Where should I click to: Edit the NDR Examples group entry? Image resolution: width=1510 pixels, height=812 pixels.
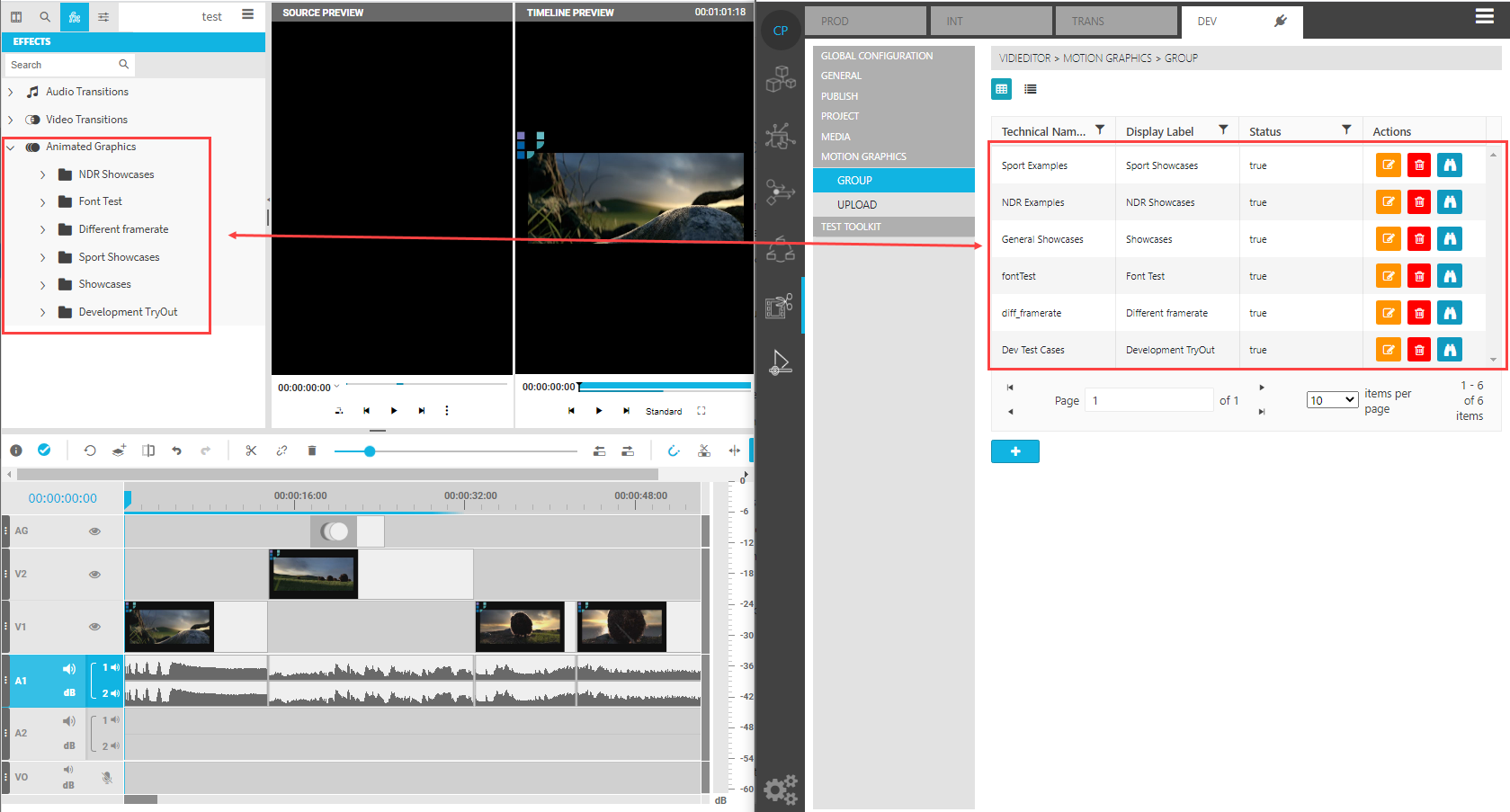(x=1388, y=202)
